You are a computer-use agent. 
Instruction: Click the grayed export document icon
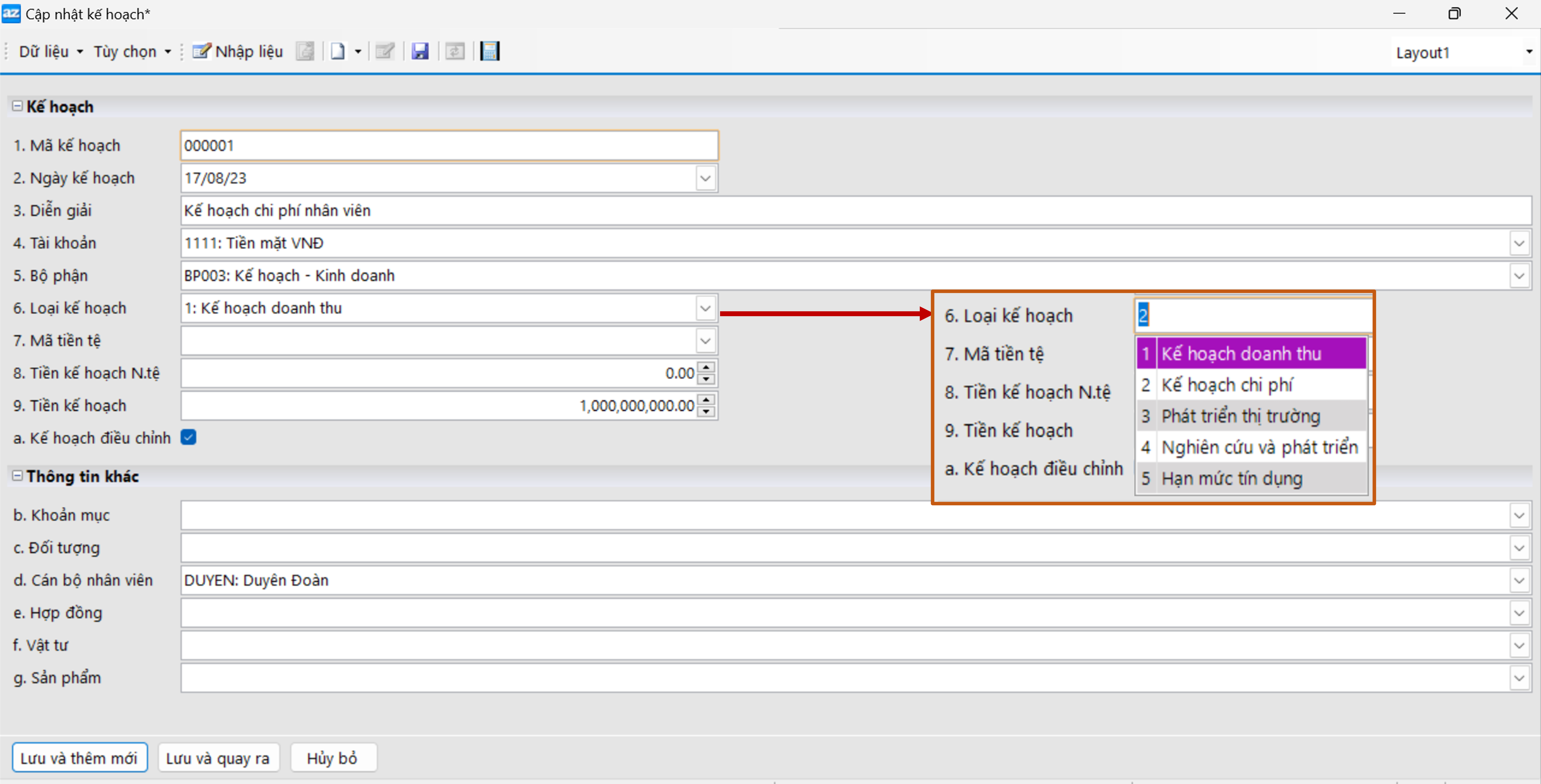click(305, 51)
